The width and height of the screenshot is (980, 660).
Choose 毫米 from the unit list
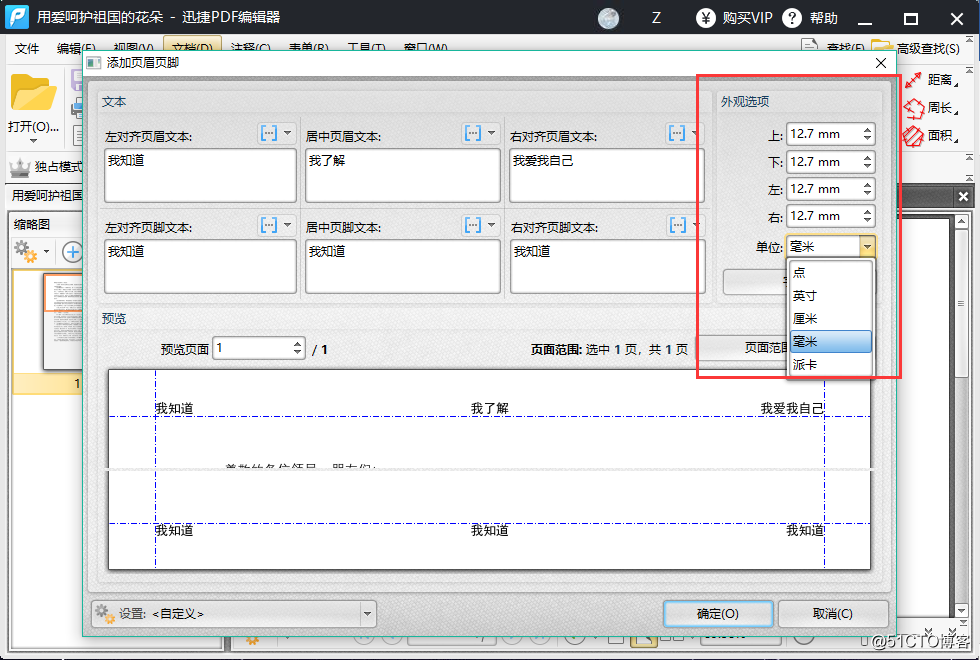(x=831, y=342)
